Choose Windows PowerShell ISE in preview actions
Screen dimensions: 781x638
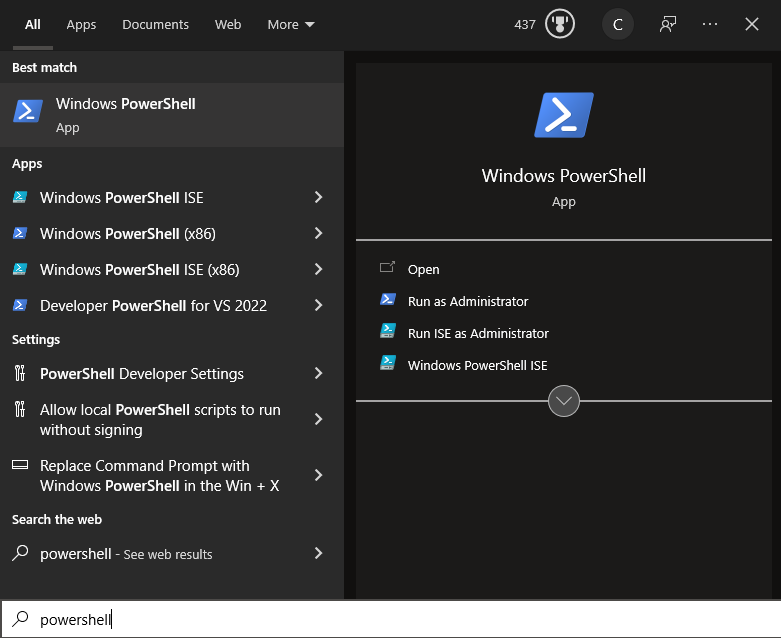coord(477,365)
